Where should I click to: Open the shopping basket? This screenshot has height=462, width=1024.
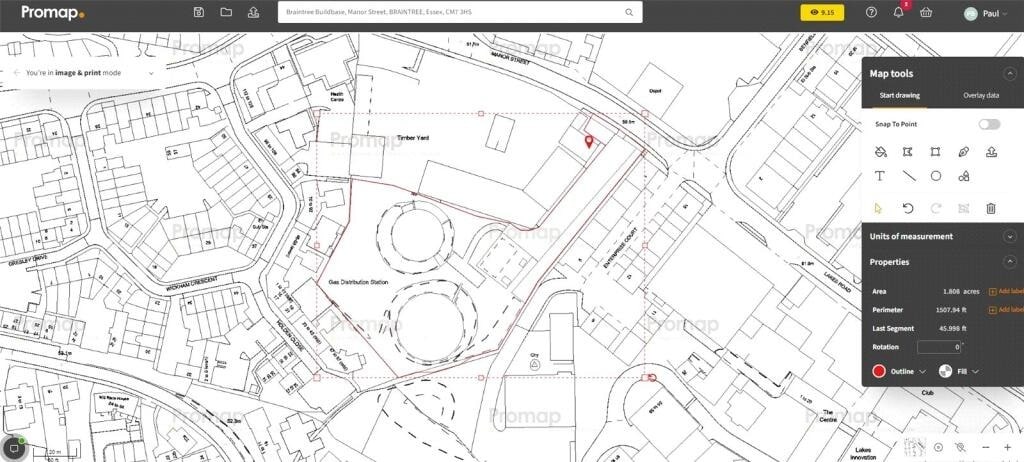(926, 12)
